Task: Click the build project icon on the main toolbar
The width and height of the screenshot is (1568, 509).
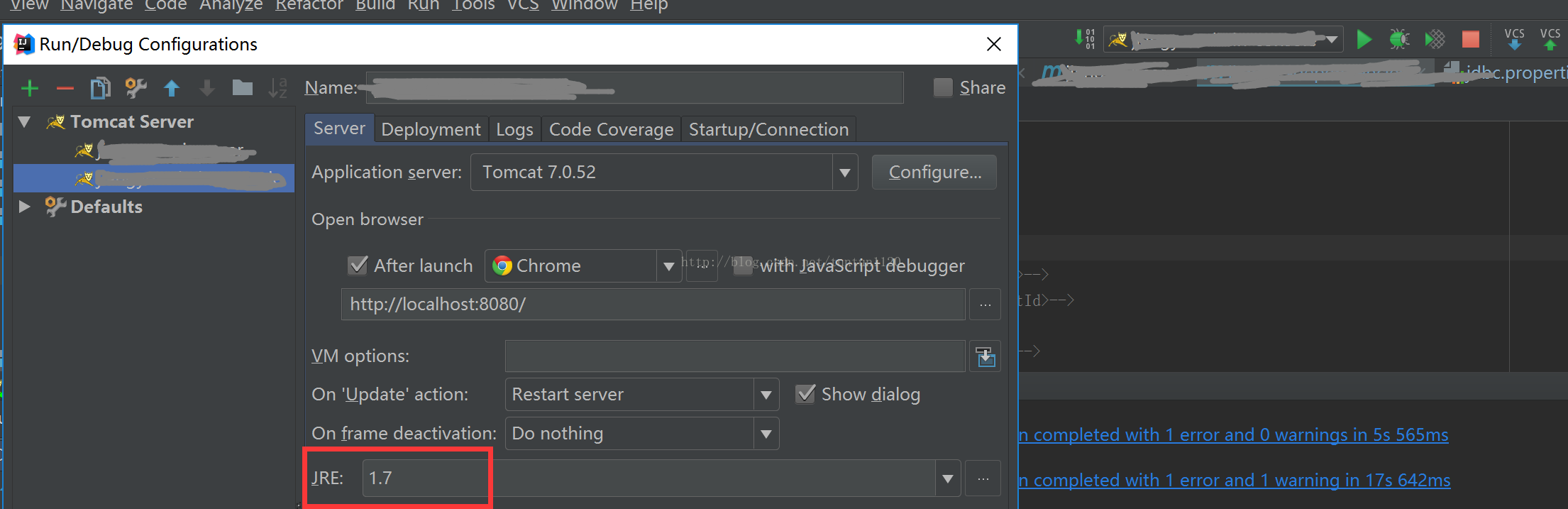Action: (x=1084, y=39)
